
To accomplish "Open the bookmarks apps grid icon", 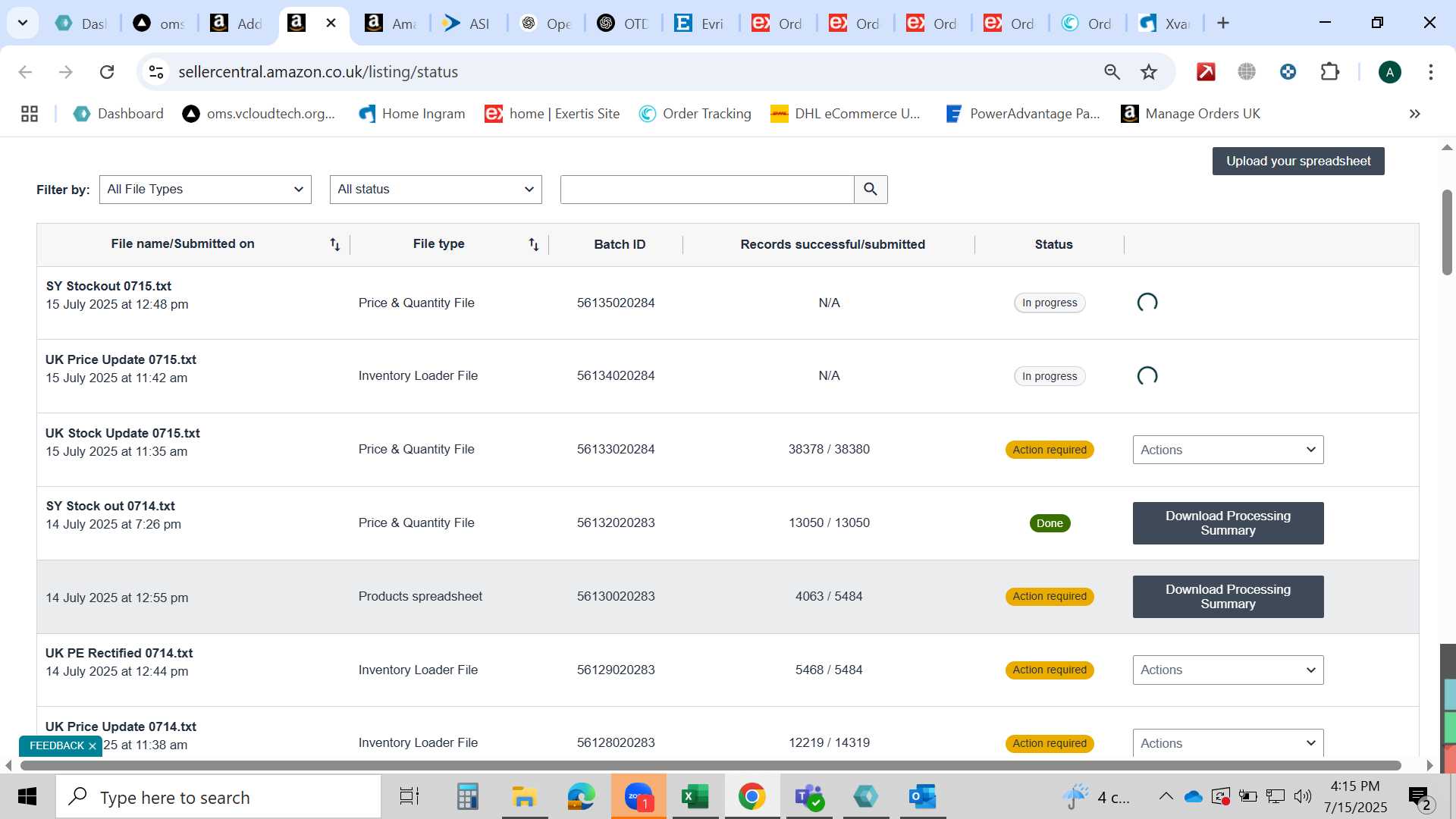I will tap(30, 114).
